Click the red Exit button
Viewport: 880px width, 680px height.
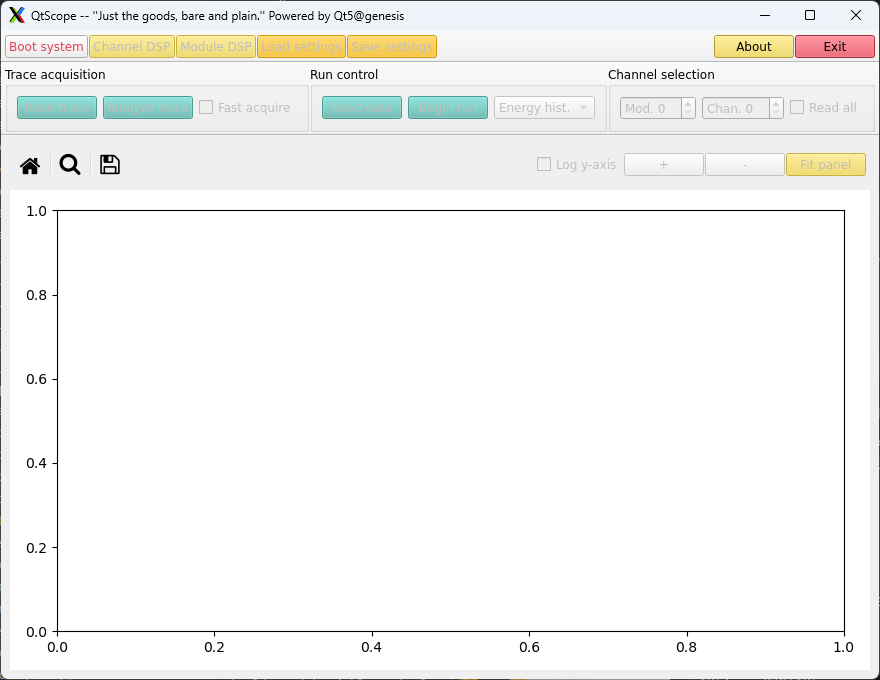[x=835, y=47]
